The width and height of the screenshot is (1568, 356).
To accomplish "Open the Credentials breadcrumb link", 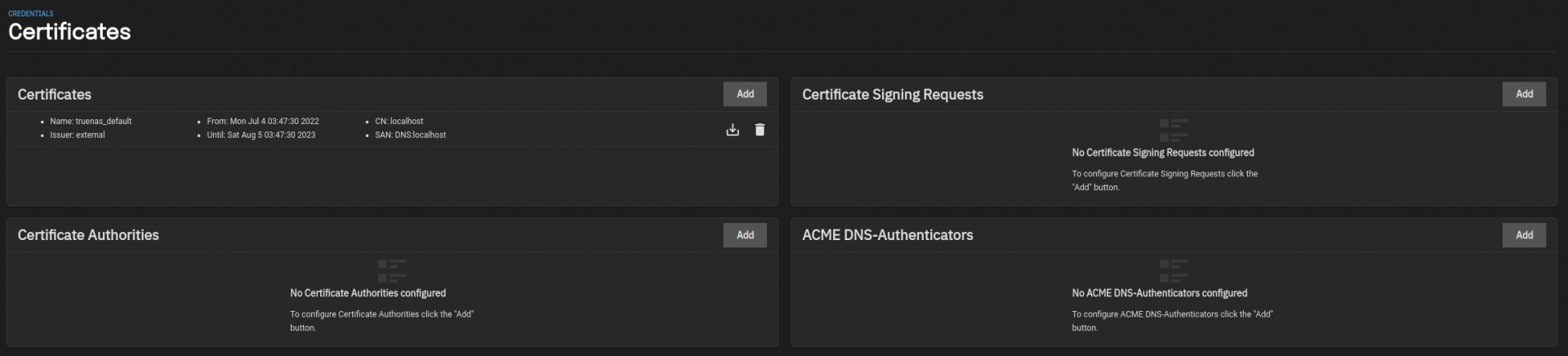I will click(x=31, y=14).
